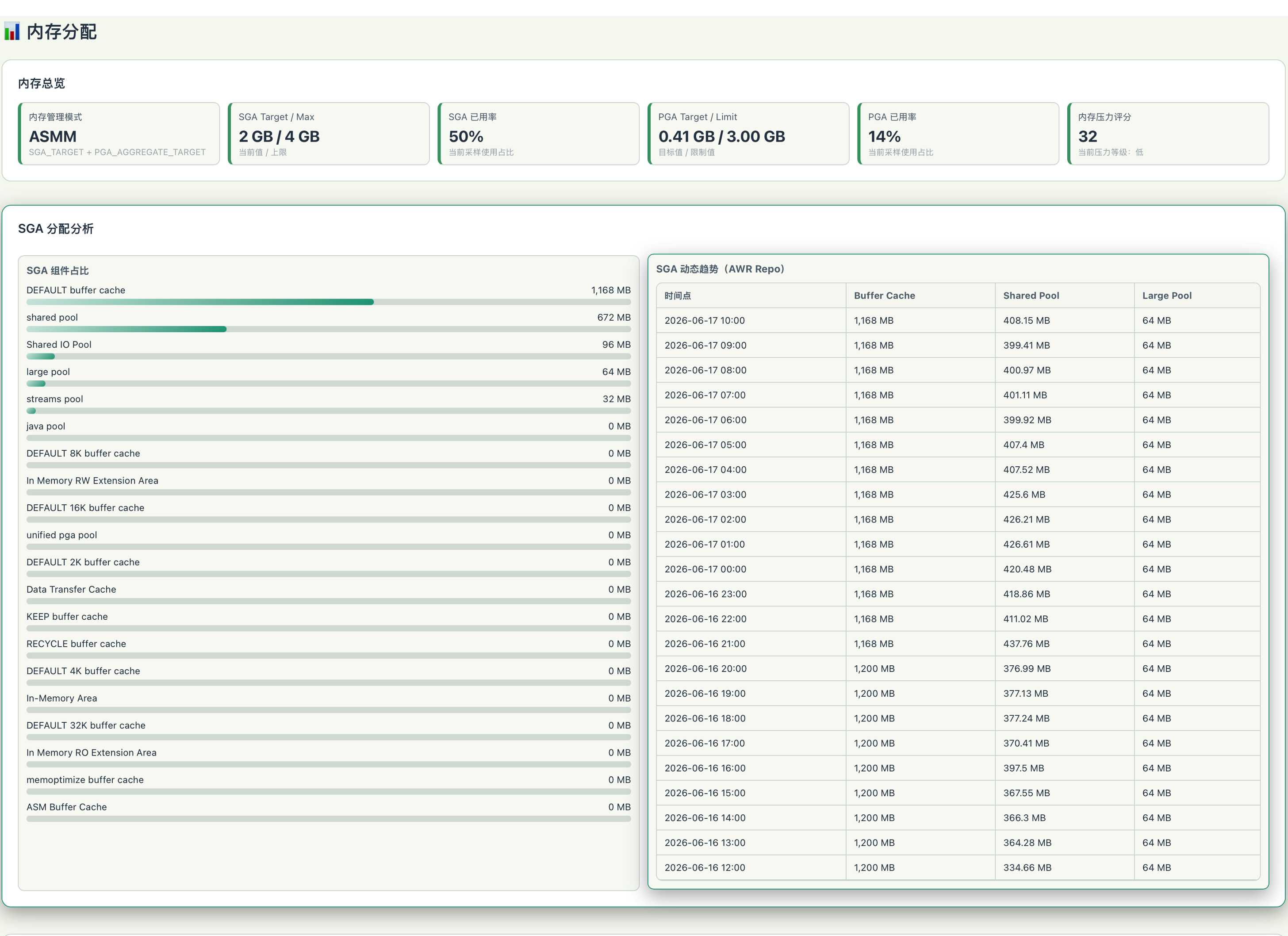This screenshot has width=1288, height=936.
Task: Click the streams pool usage bar
Action: point(329,411)
